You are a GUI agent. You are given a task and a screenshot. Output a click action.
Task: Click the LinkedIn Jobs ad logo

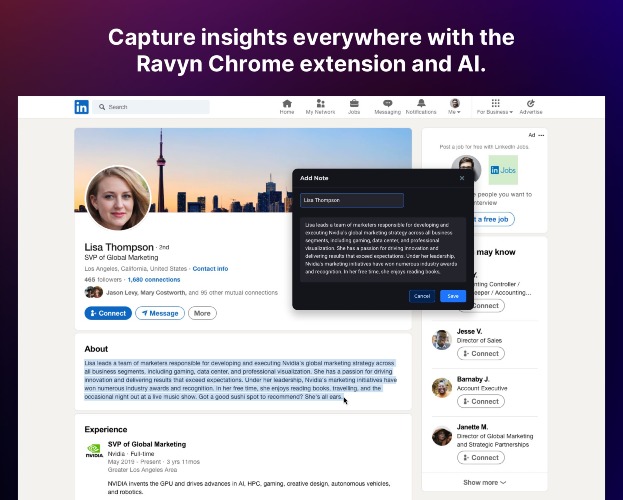(503, 170)
